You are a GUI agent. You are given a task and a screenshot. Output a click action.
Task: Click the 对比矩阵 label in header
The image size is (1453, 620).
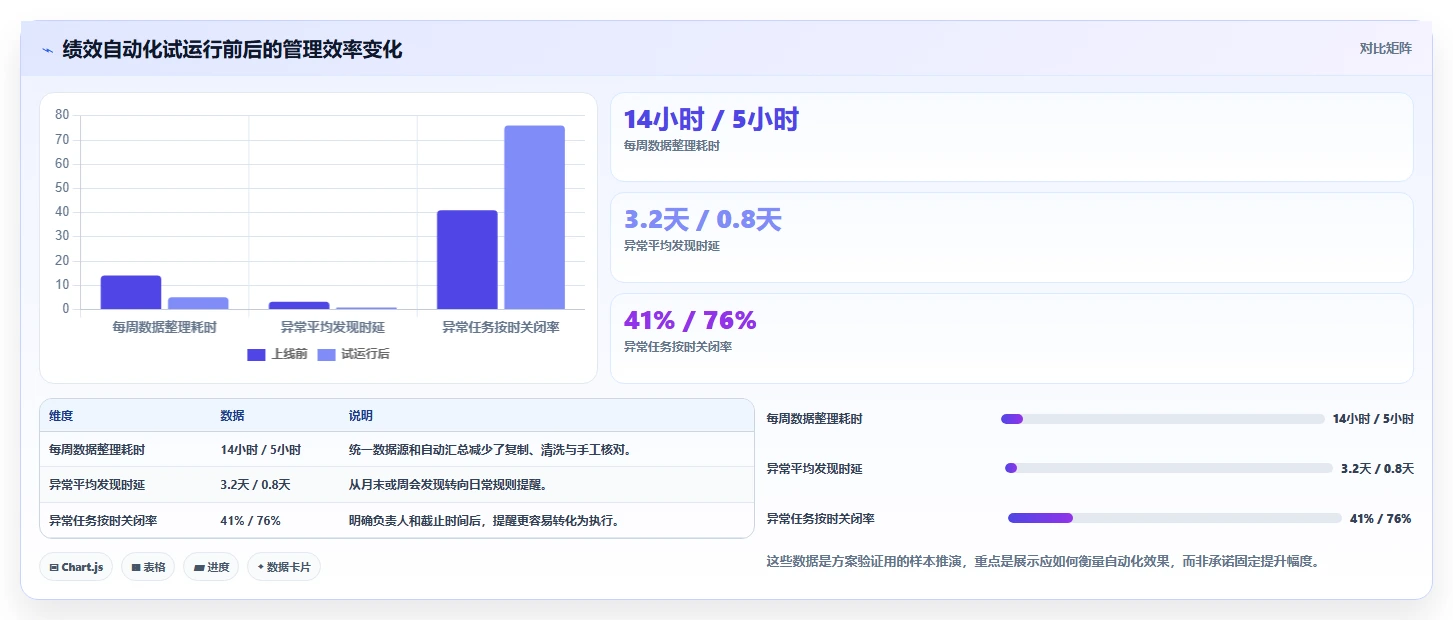1385,48
